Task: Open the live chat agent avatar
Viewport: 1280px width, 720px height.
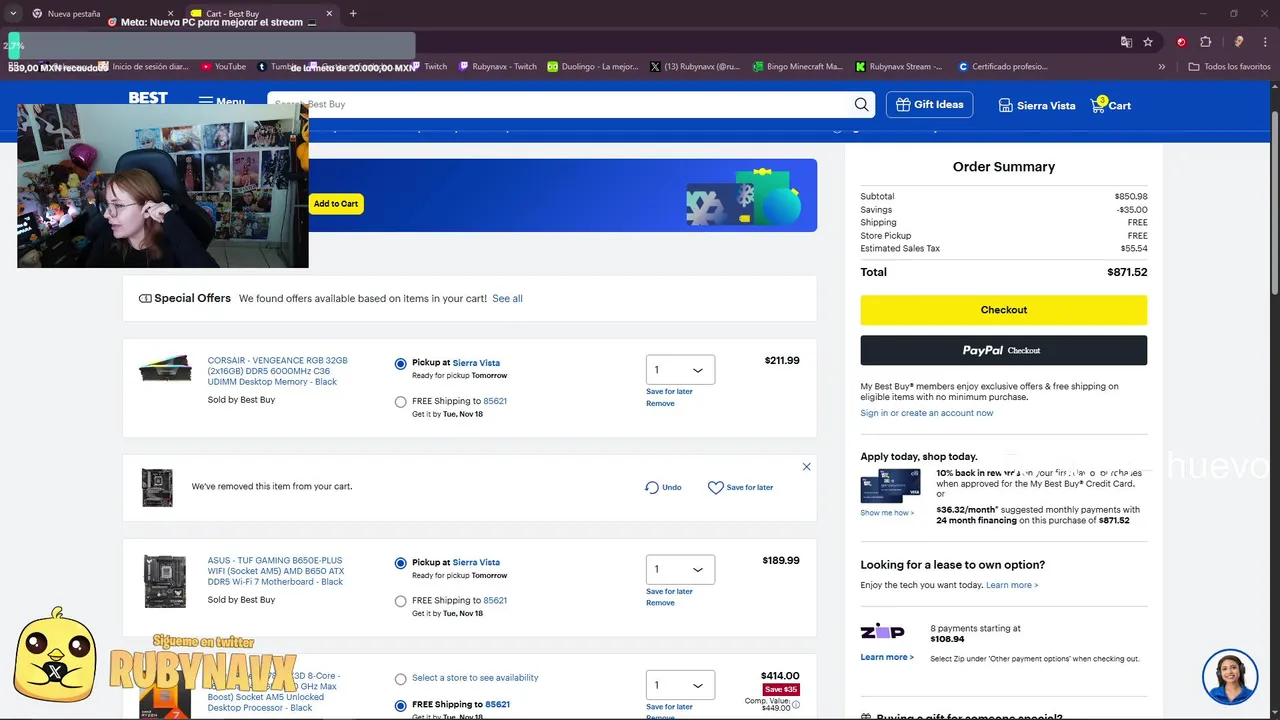Action: click(1229, 677)
